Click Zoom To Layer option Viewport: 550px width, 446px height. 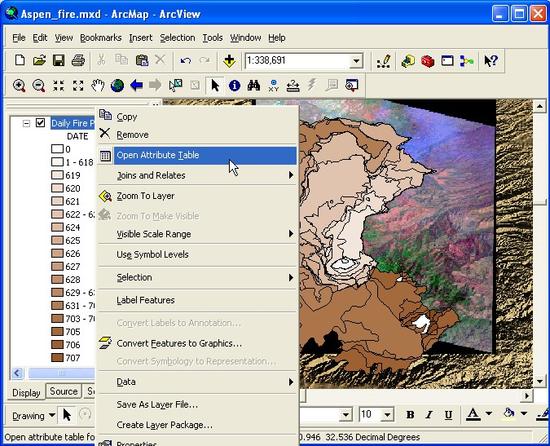click(x=145, y=196)
